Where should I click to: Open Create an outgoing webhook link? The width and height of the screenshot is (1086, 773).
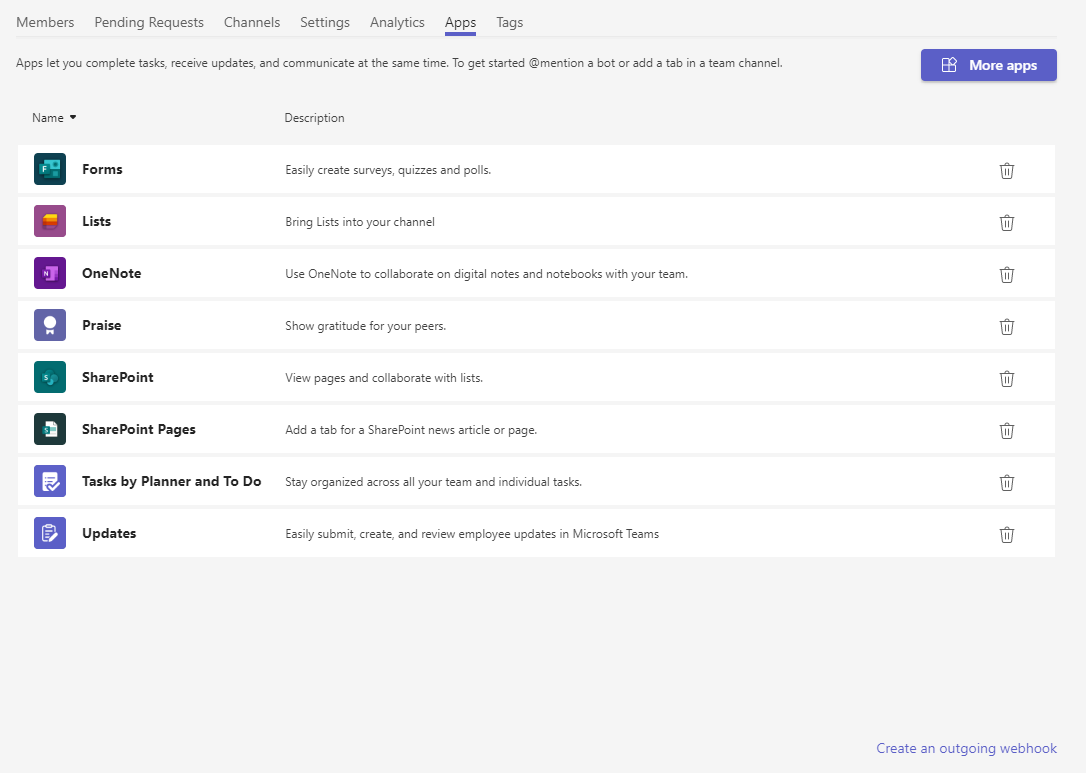[x=966, y=748]
